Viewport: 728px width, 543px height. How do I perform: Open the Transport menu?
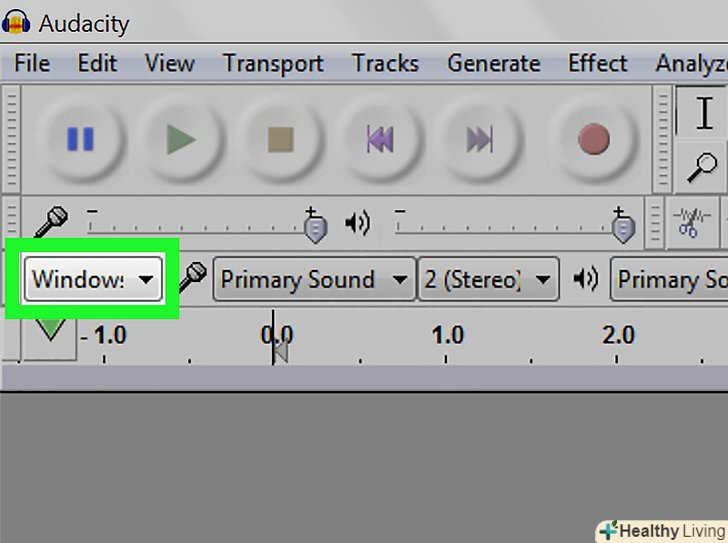click(x=273, y=63)
